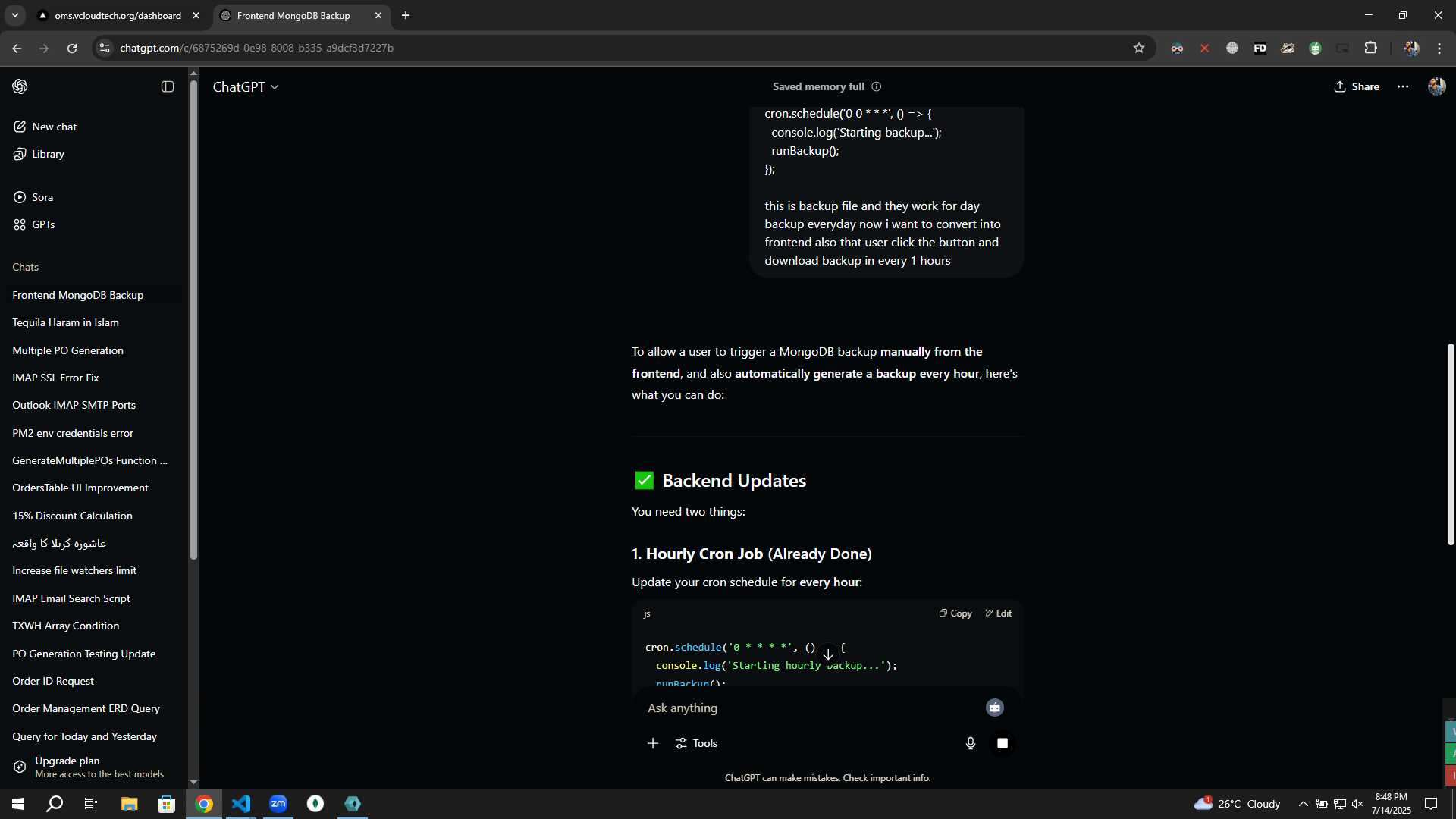This screenshot has width=1456, height=819.
Task: Open the Chrome three-dot menu
Action: point(1439,48)
